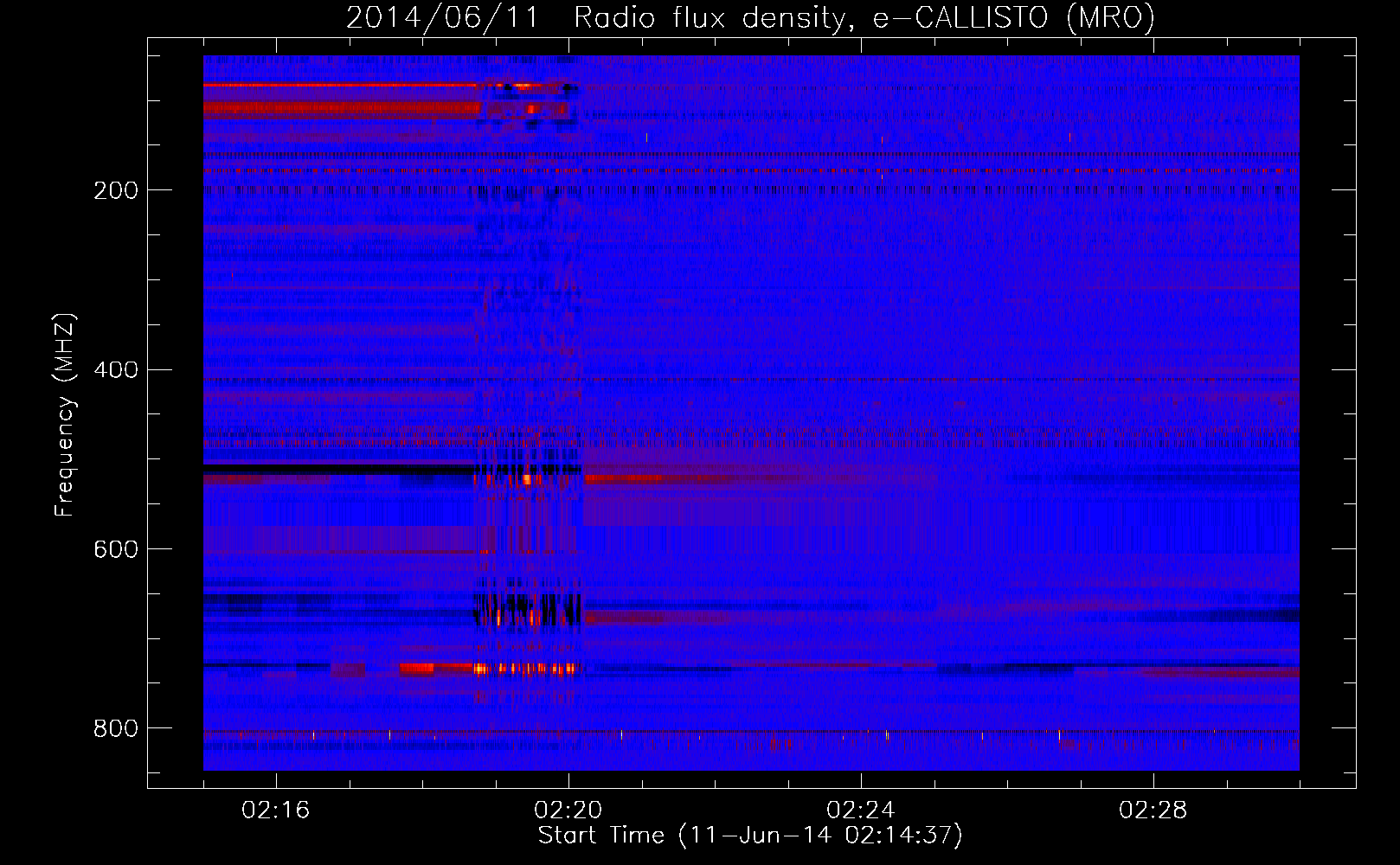Click the plot title '2014/06/11 Radio flux density'
Image resolution: width=1400 pixels, height=865 pixels.
tap(750, 17)
